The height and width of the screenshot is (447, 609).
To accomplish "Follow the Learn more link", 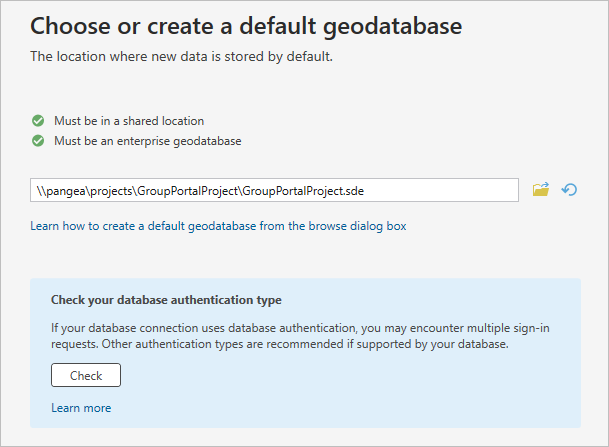I will tap(81, 408).
